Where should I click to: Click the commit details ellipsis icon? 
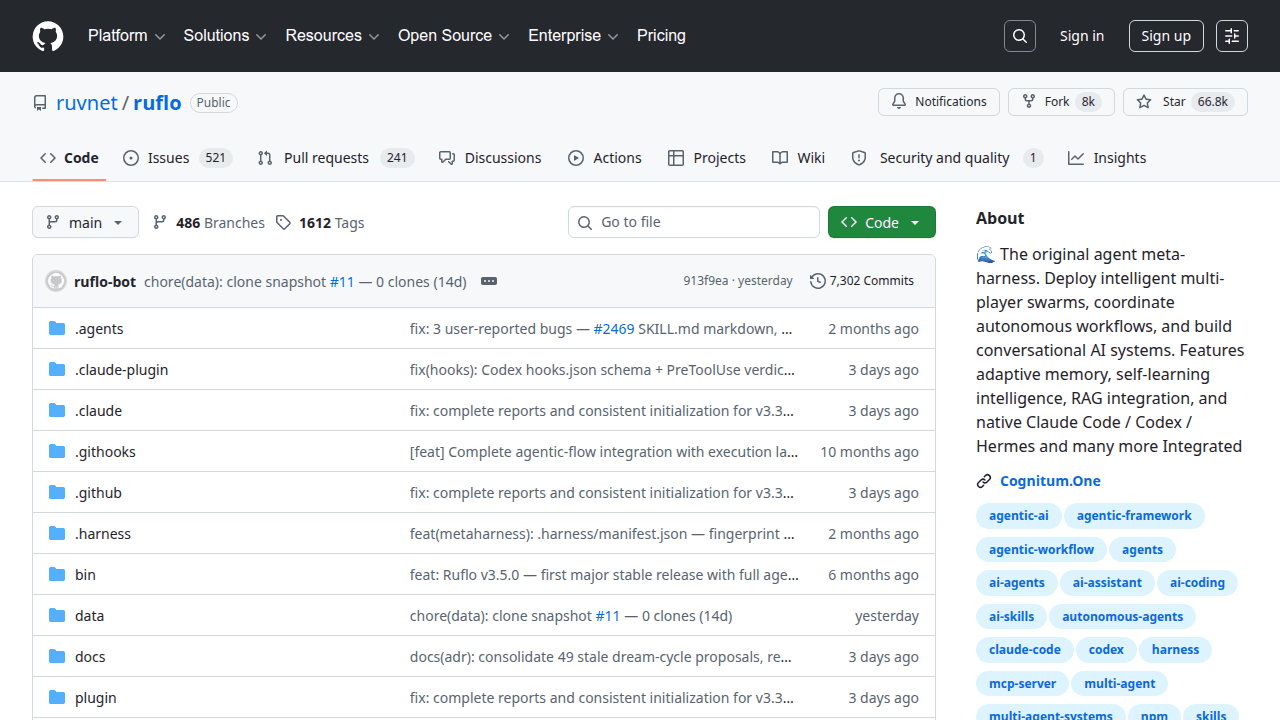pos(489,281)
